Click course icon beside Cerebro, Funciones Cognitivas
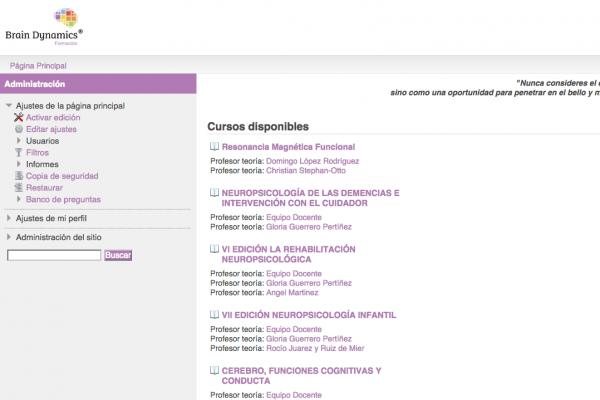The width and height of the screenshot is (600, 400). coord(213,370)
